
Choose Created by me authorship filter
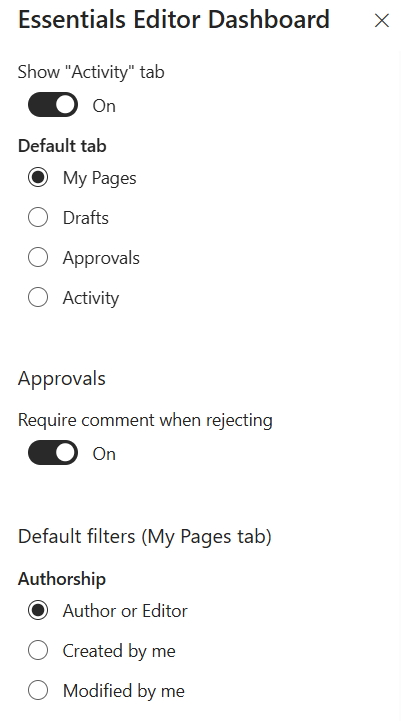pyautogui.click(x=38, y=651)
